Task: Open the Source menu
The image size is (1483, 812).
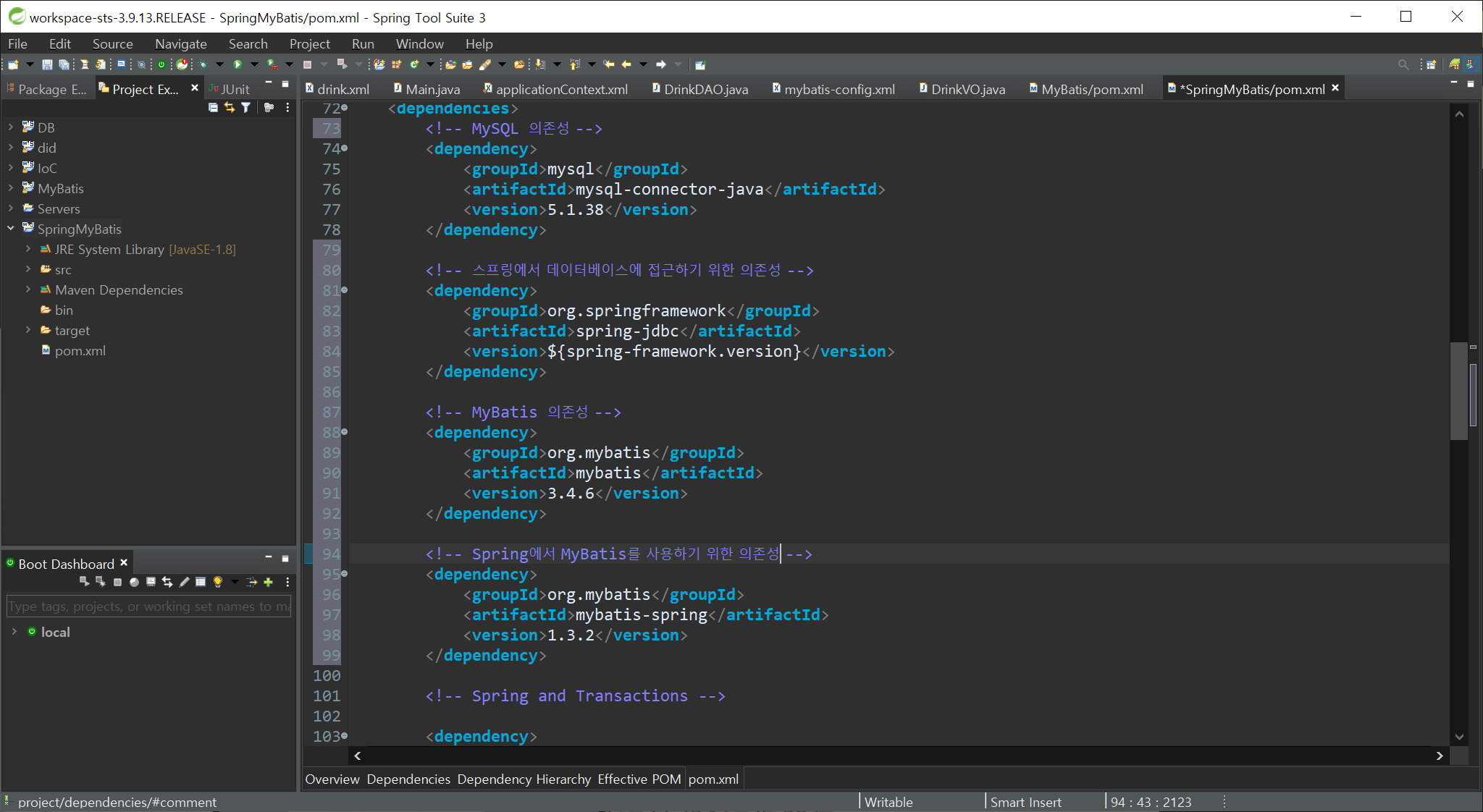Action: [113, 44]
